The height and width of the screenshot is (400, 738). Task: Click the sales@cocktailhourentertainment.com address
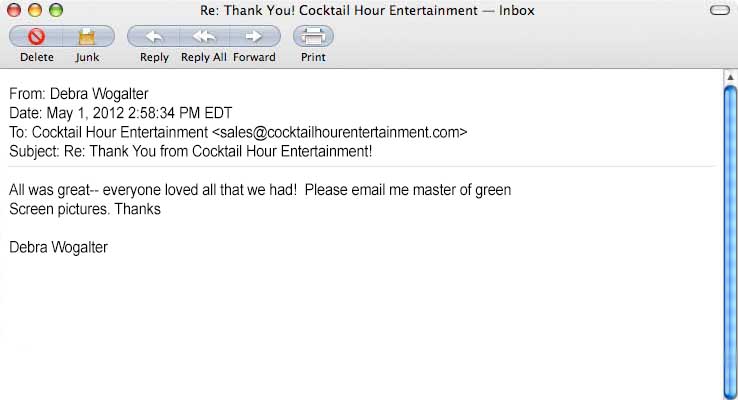click(339, 132)
